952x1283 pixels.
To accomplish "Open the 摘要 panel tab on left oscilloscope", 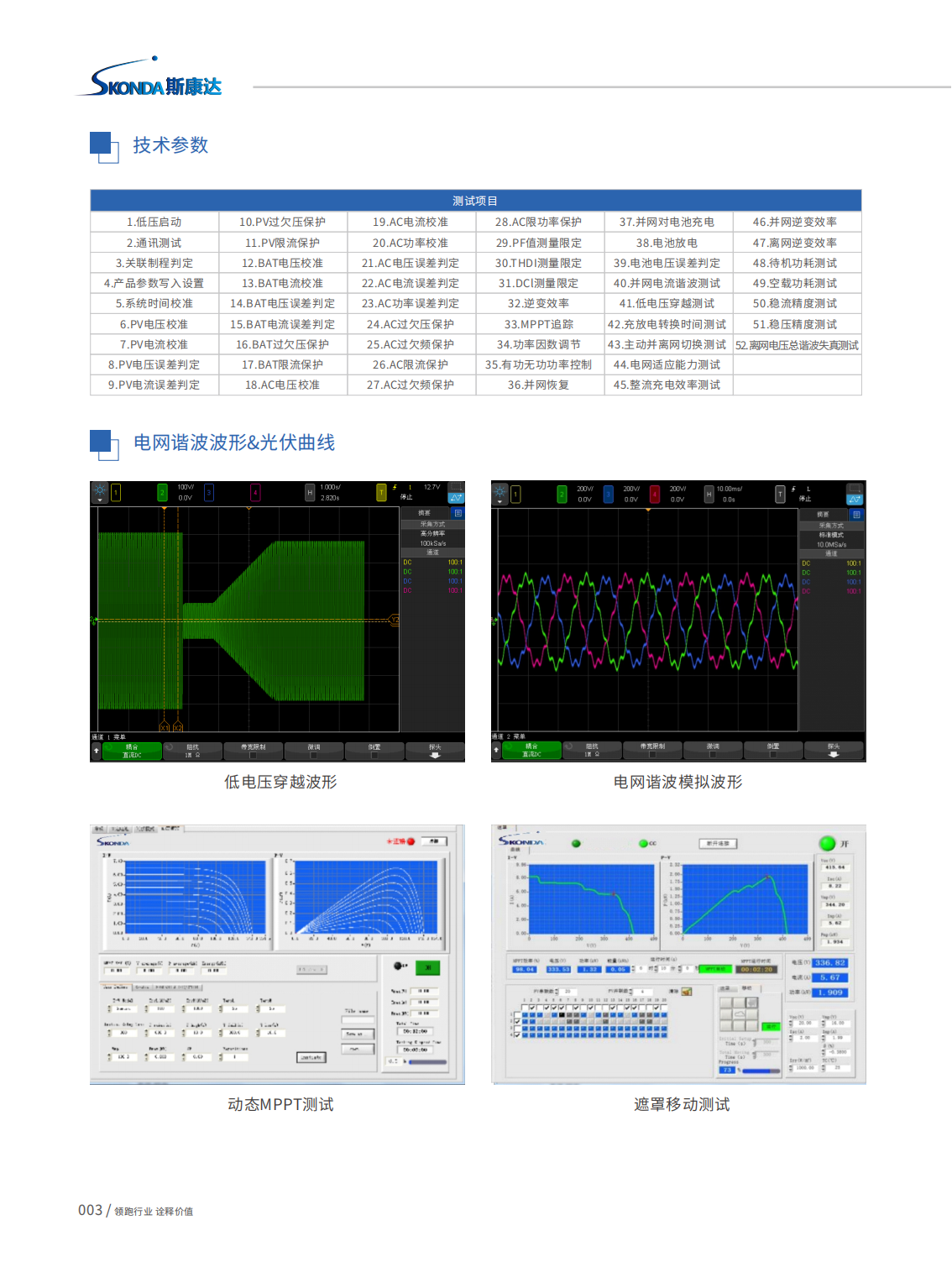I will [425, 512].
